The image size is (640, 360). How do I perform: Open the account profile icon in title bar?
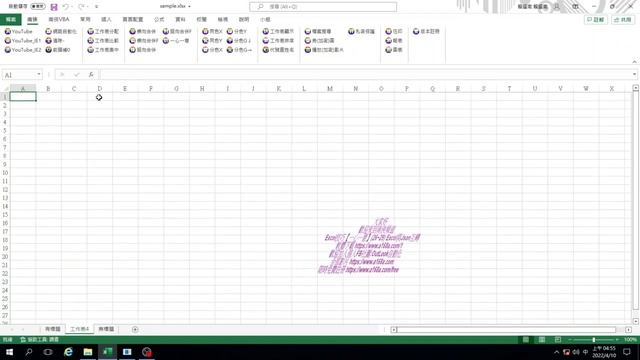(x=557, y=7)
